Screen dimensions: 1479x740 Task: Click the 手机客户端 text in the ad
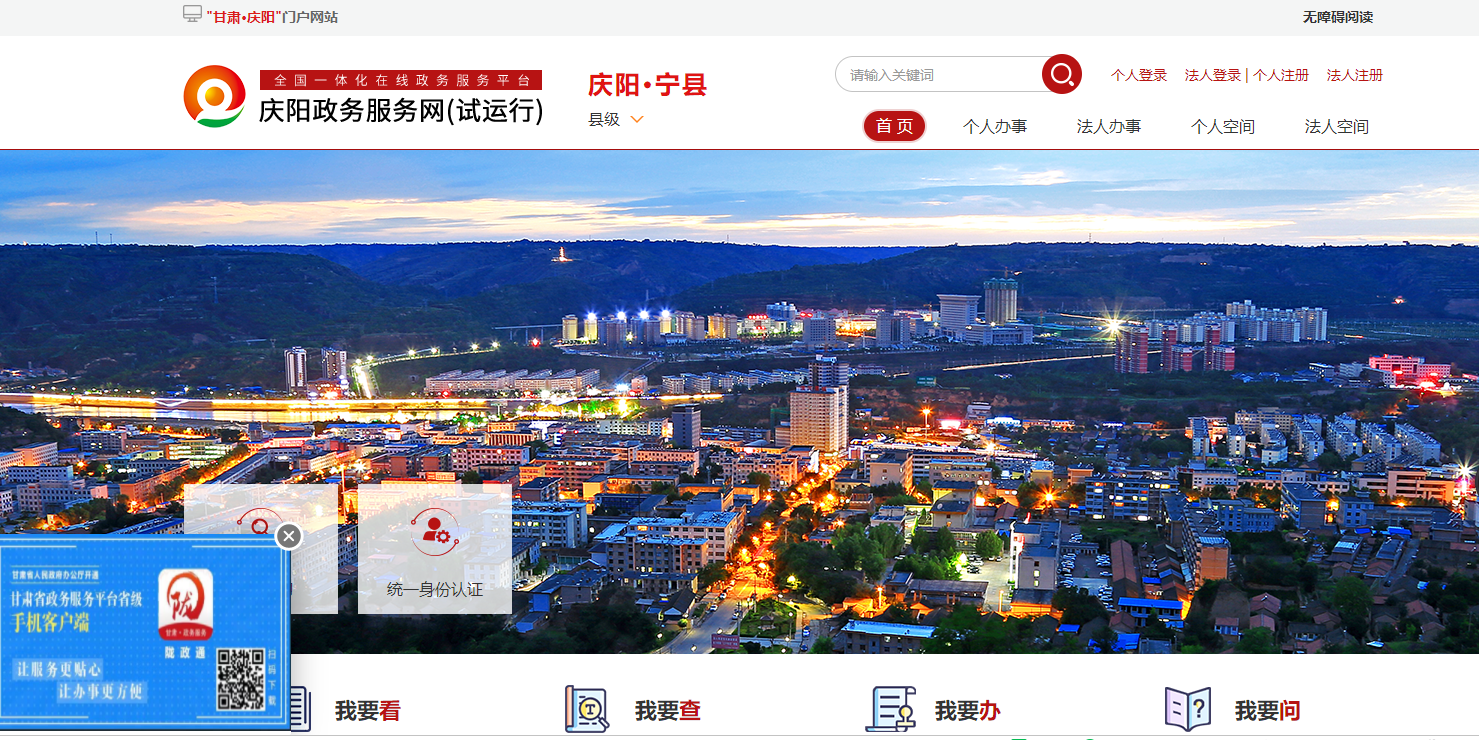pyautogui.click(x=51, y=622)
